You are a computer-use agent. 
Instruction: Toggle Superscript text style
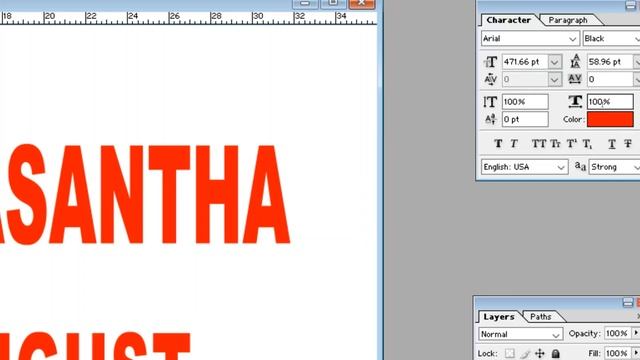(572, 144)
